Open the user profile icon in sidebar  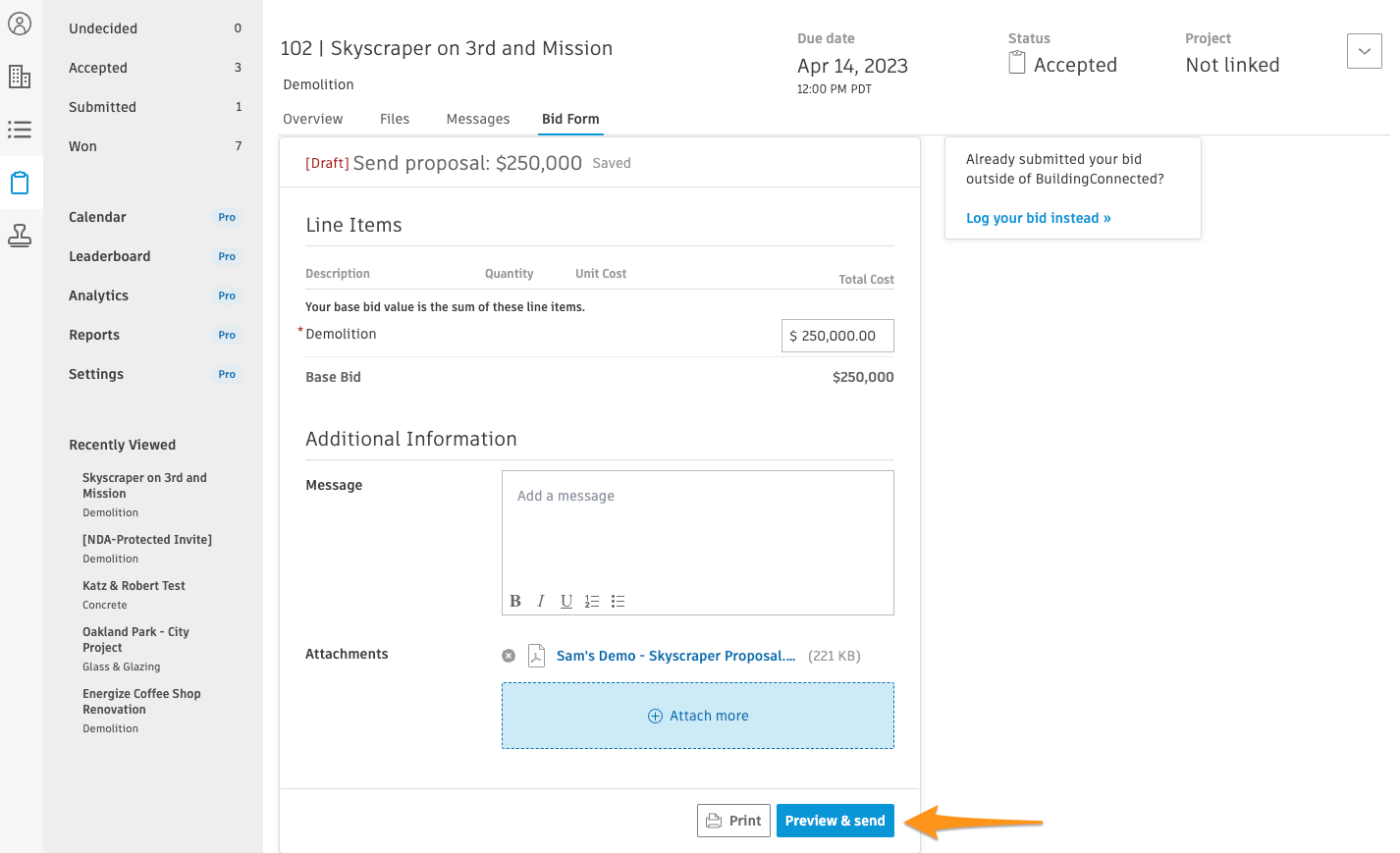tap(20, 24)
